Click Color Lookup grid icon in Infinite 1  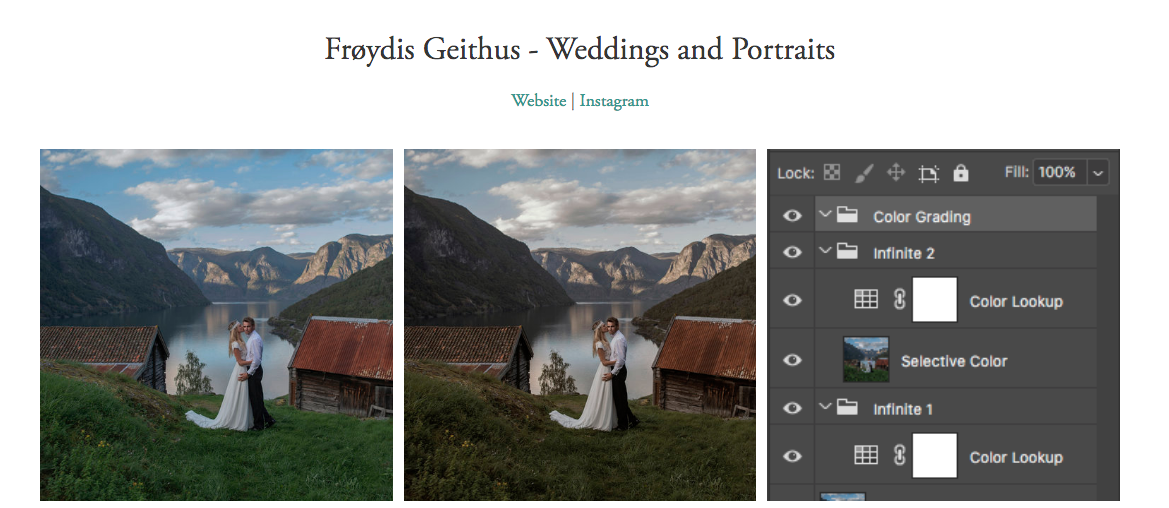866,455
